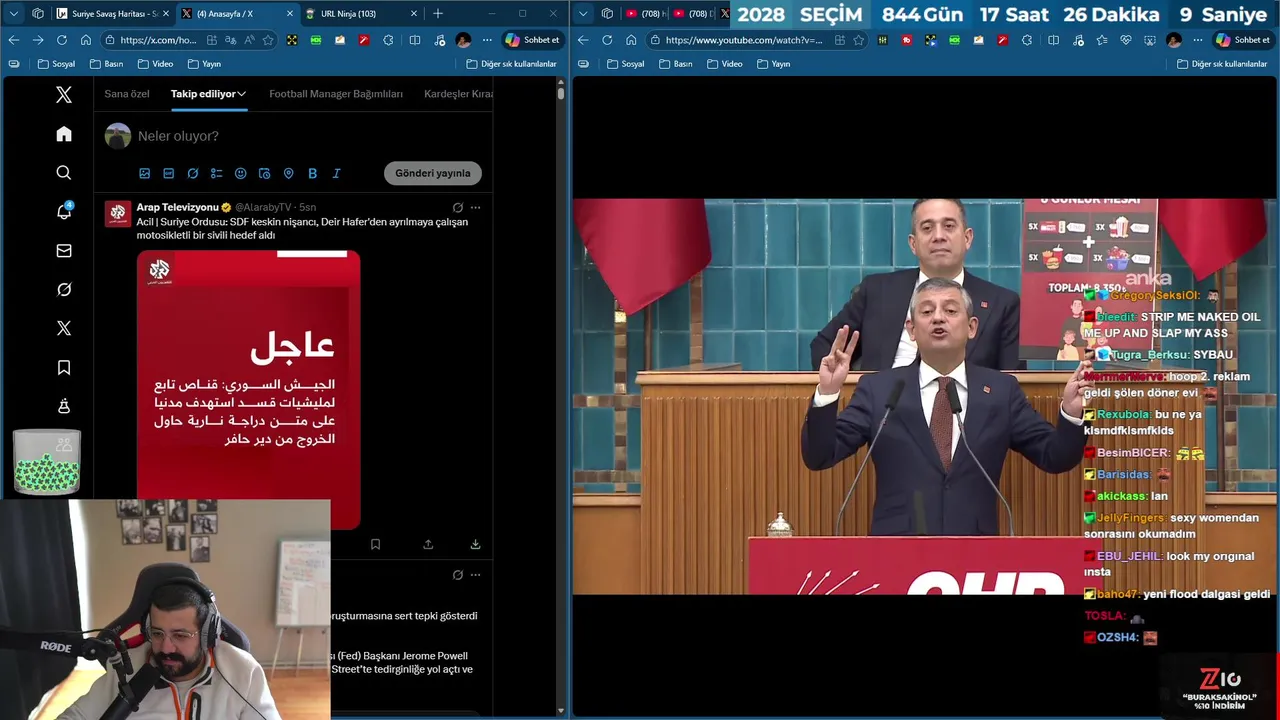This screenshot has height=720, width=1280.
Task: Open Diğer sık kullanılanlar in left browser
Action: 511,64
